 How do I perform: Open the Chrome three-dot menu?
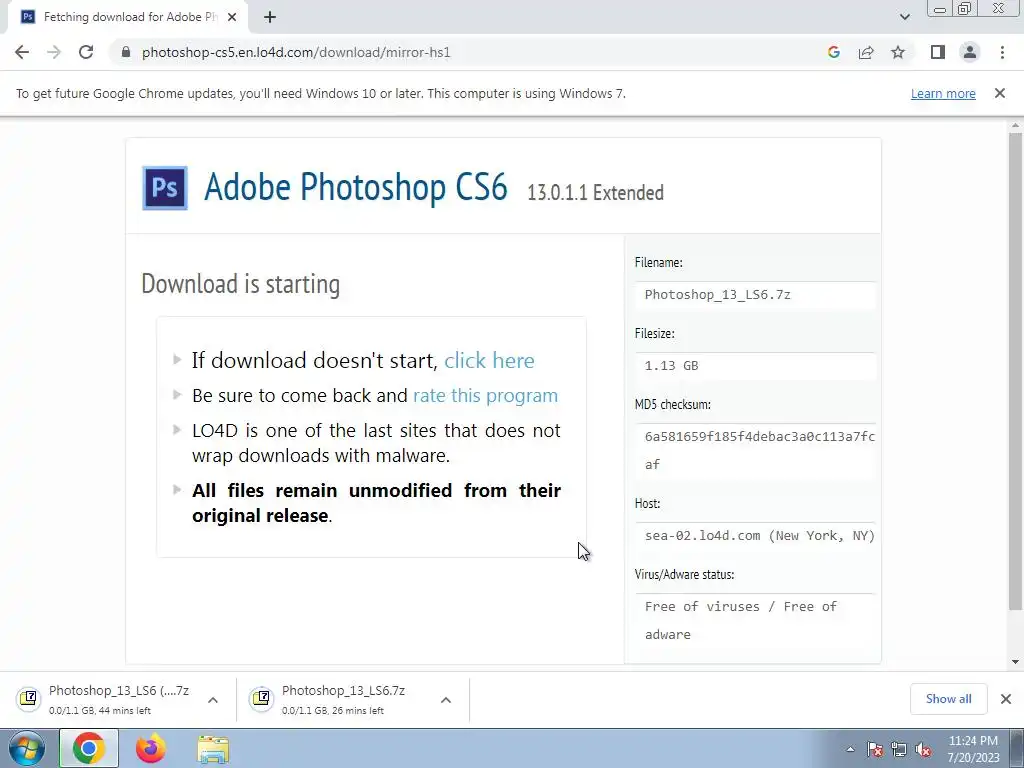pos(1002,52)
